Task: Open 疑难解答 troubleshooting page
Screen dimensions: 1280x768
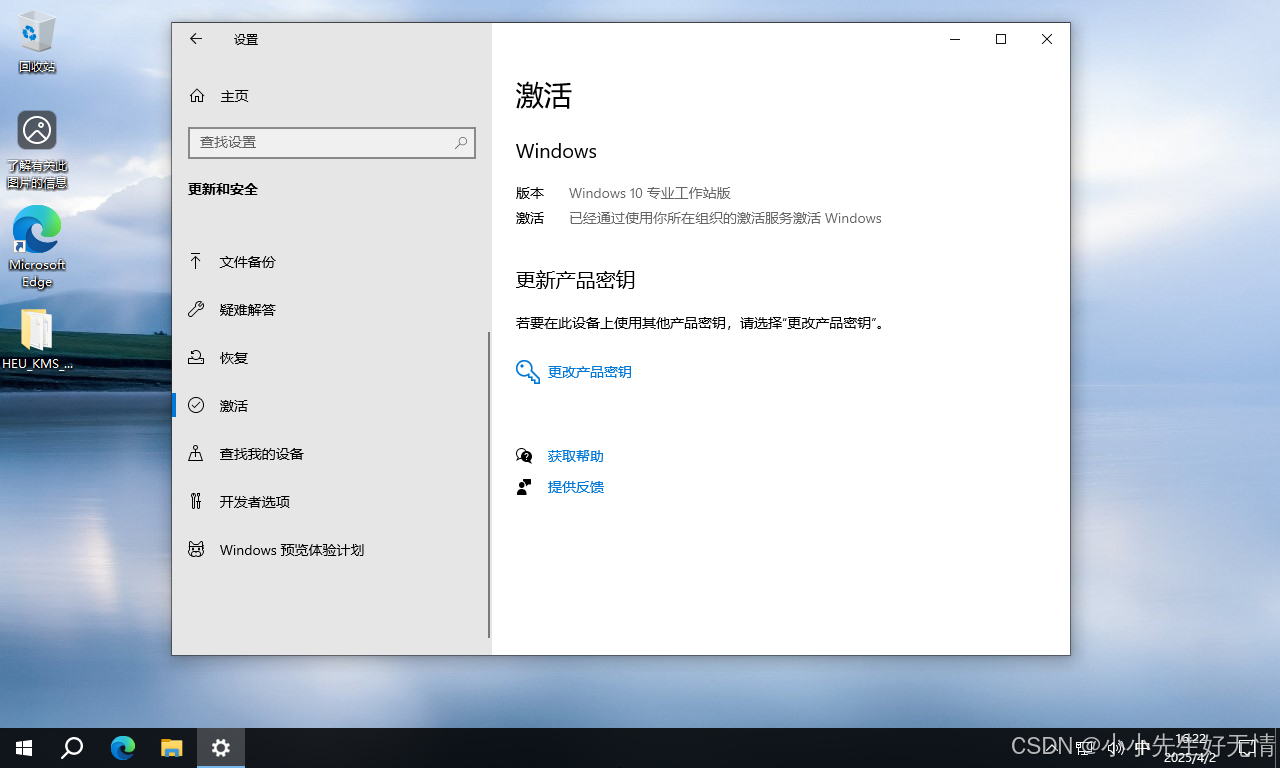Action: pyautogui.click(x=331, y=310)
